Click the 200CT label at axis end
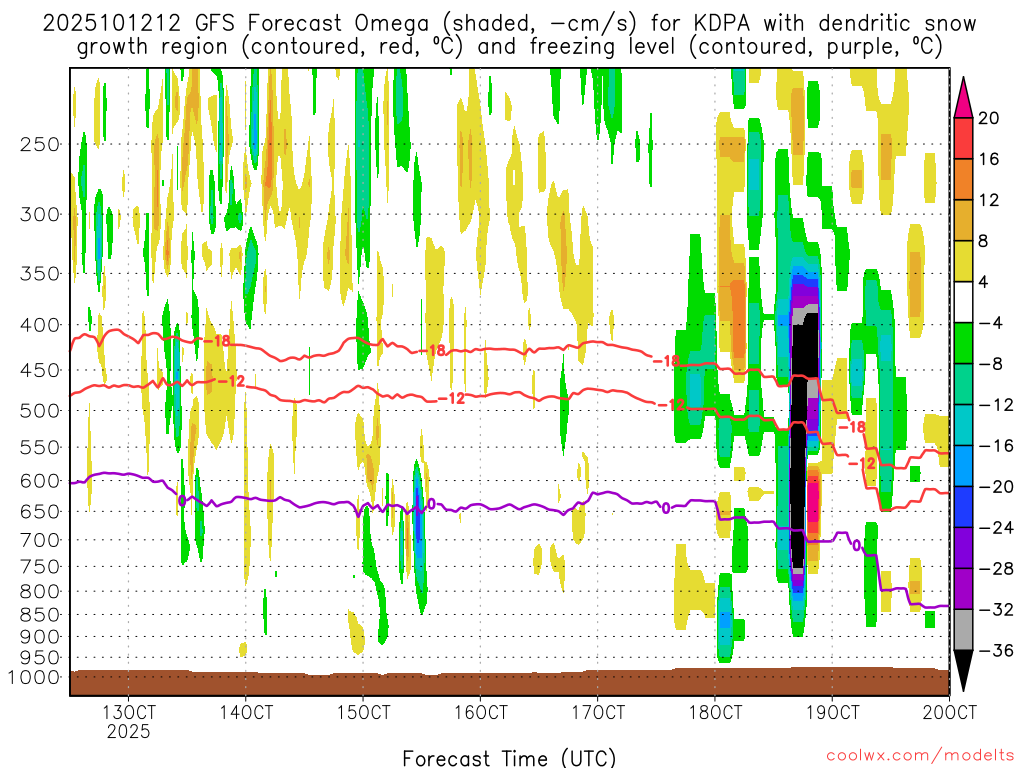This screenshot has height=768, width=1024. (947, 712)
